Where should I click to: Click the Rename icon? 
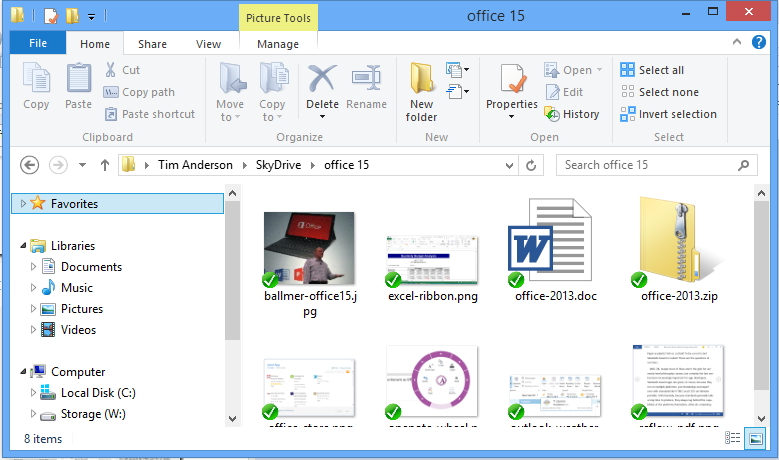[366, 78]
